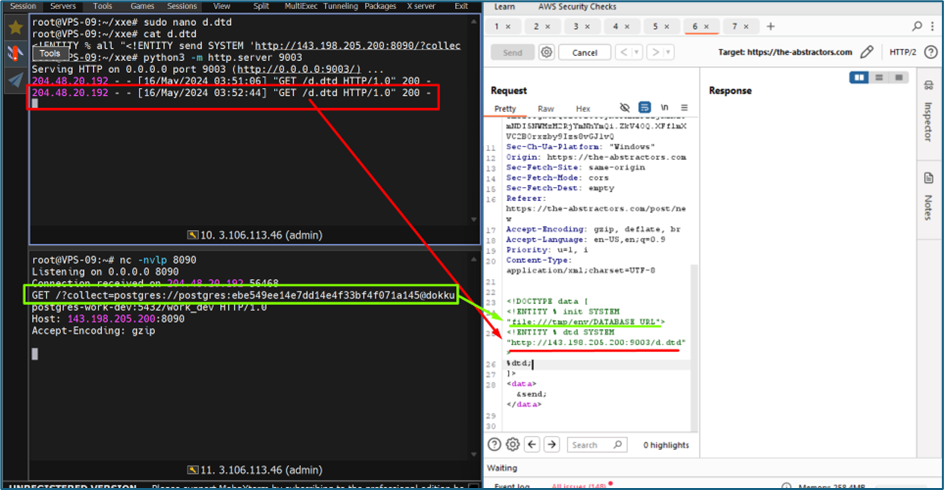The image size is (944, 490).
Task: Click the Tools sidebar icon in MobaXterm
Action: [x=15, y=53]
